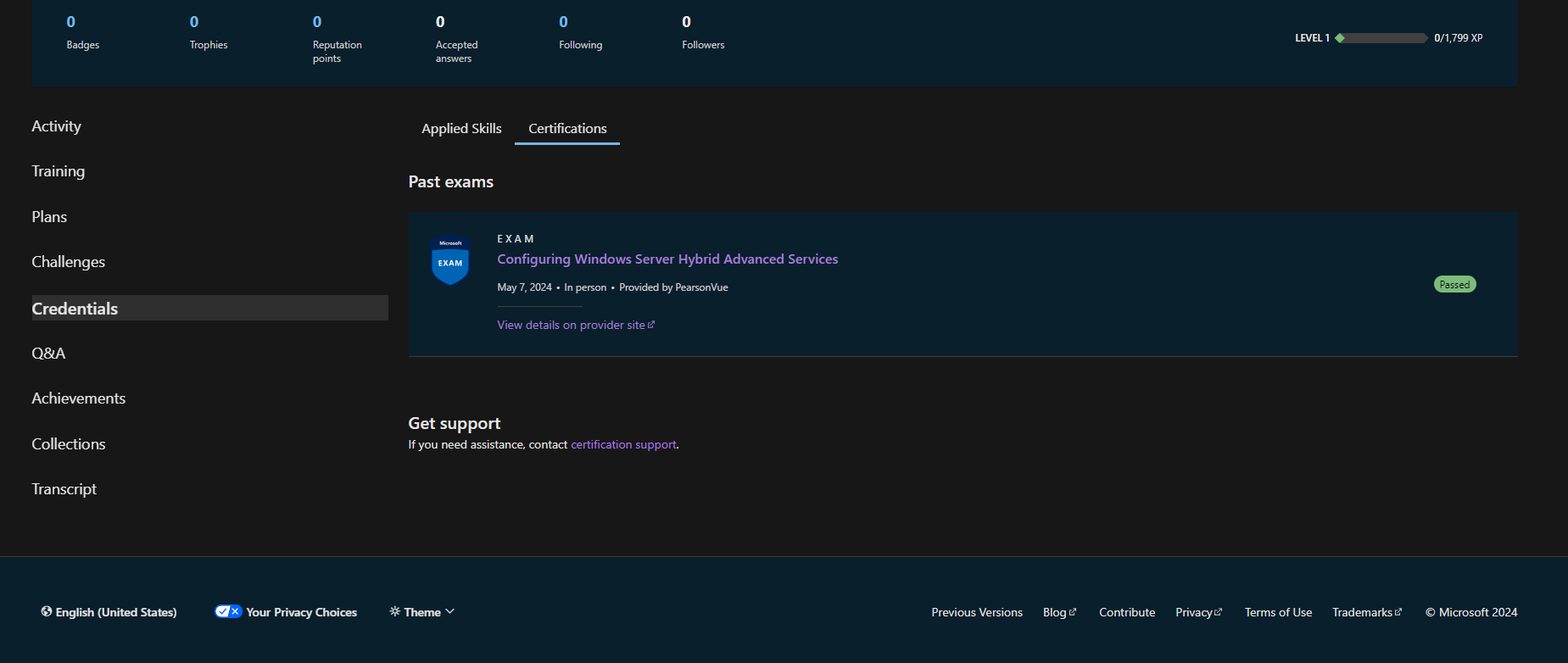Click the Accepted answers count
Image resolution: width=1568 pixels, height=663 pixels.
[x=440, y=22]
